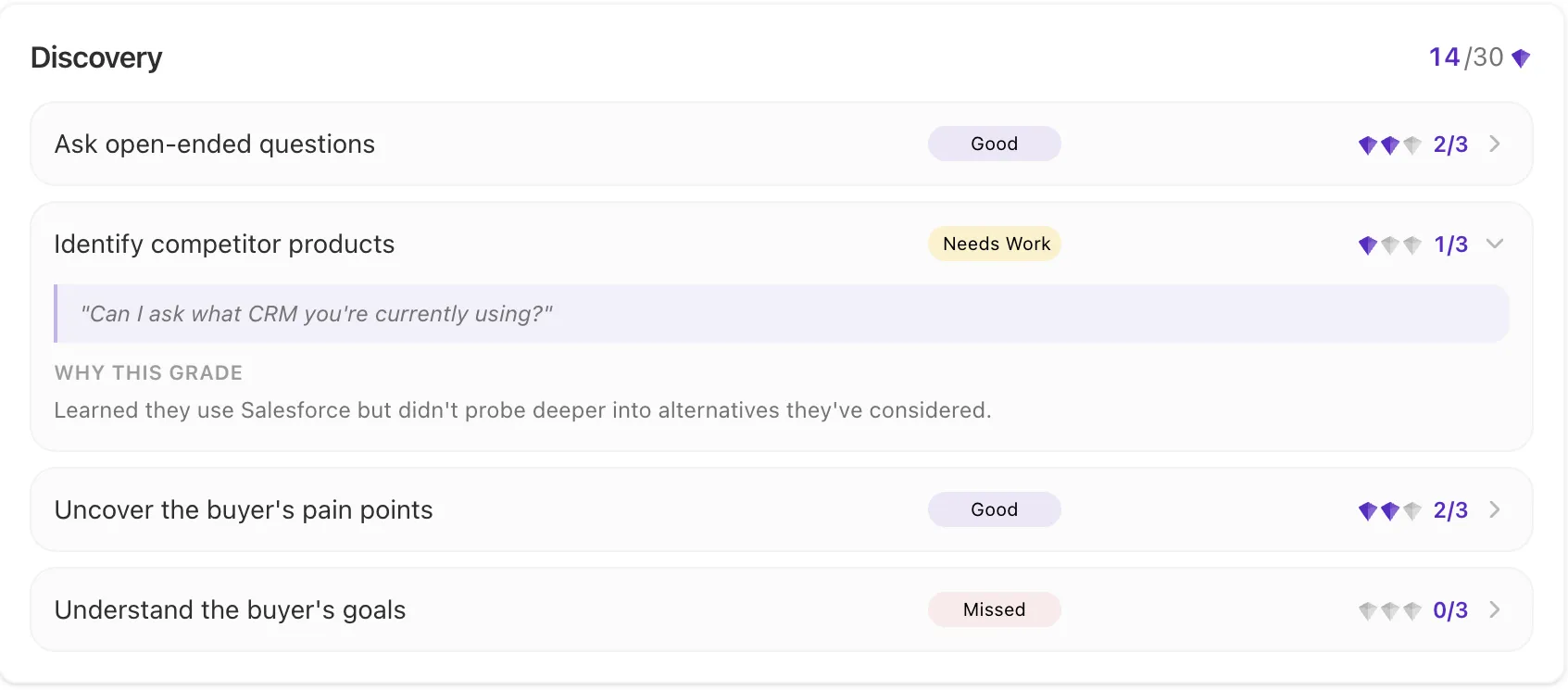The height and width of the screenshot is (690, 1568).
Task: Collapse the Identify competitor products chevron
Action: coord(1495,244)
